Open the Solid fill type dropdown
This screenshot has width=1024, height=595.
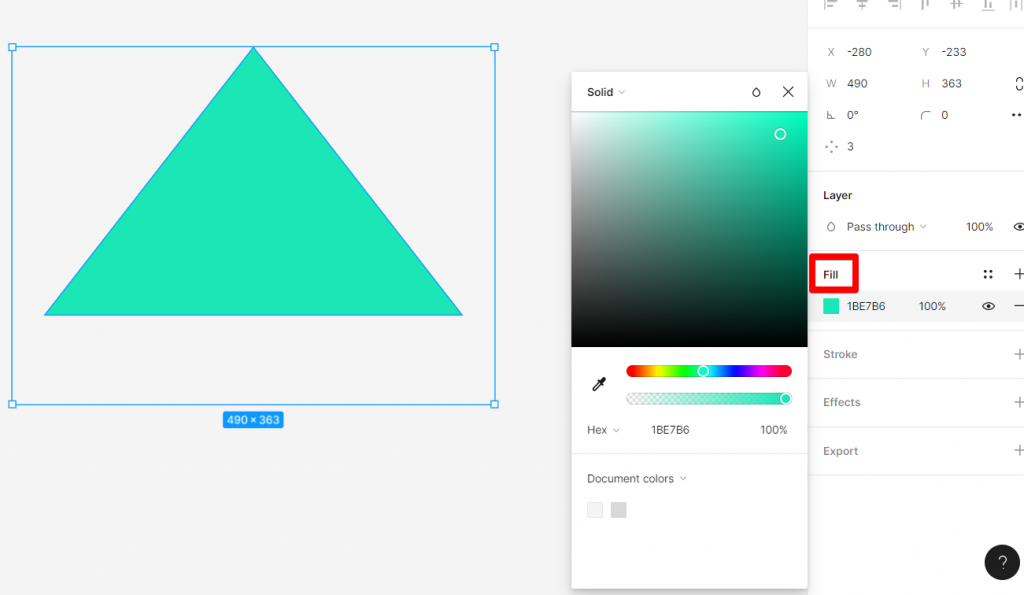pyautogui.click(x=605, y=91)
